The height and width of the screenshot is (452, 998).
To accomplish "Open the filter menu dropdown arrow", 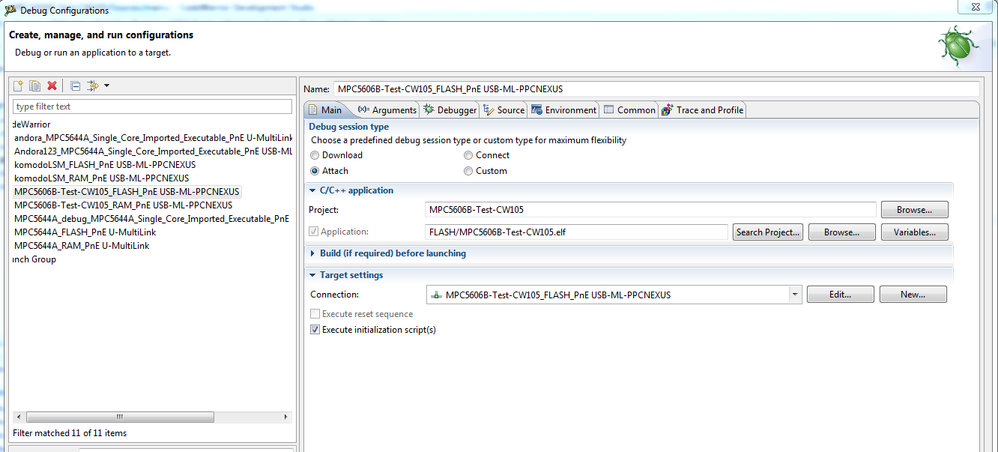I will 107,86.
